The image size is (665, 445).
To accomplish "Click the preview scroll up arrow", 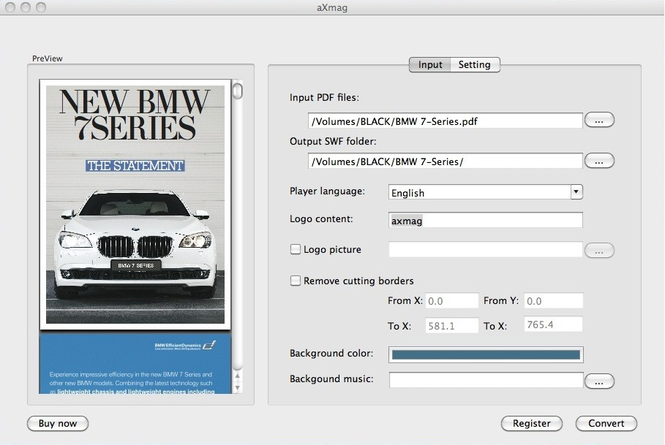I will (x=238, y=376).
